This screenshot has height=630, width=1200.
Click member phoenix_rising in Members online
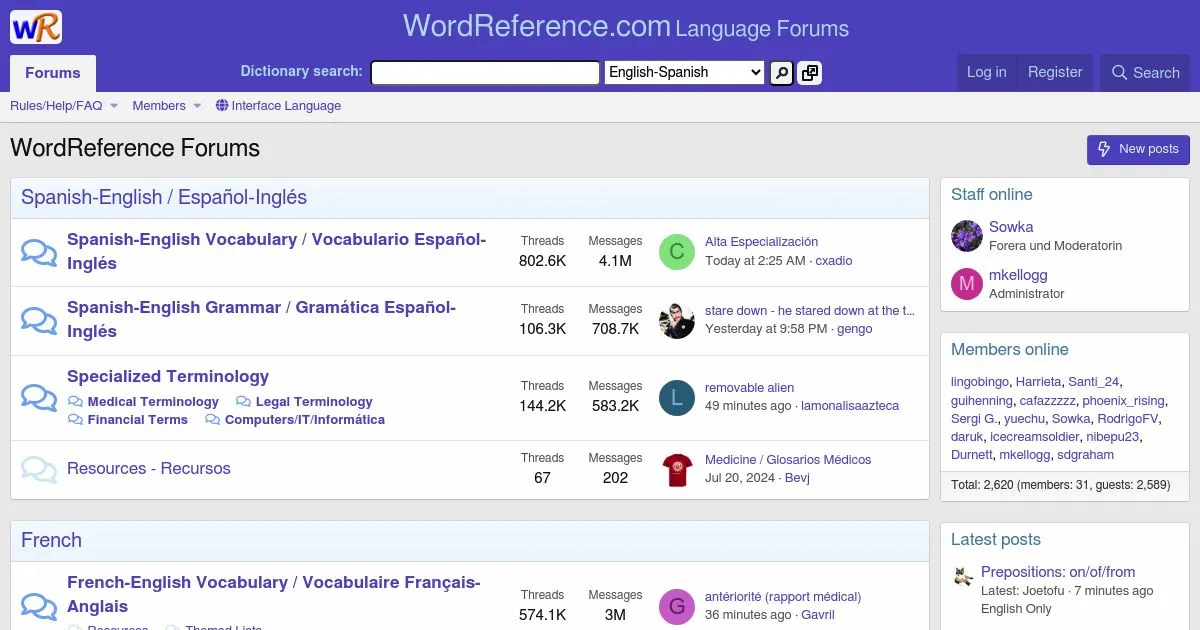point(1123,400)
